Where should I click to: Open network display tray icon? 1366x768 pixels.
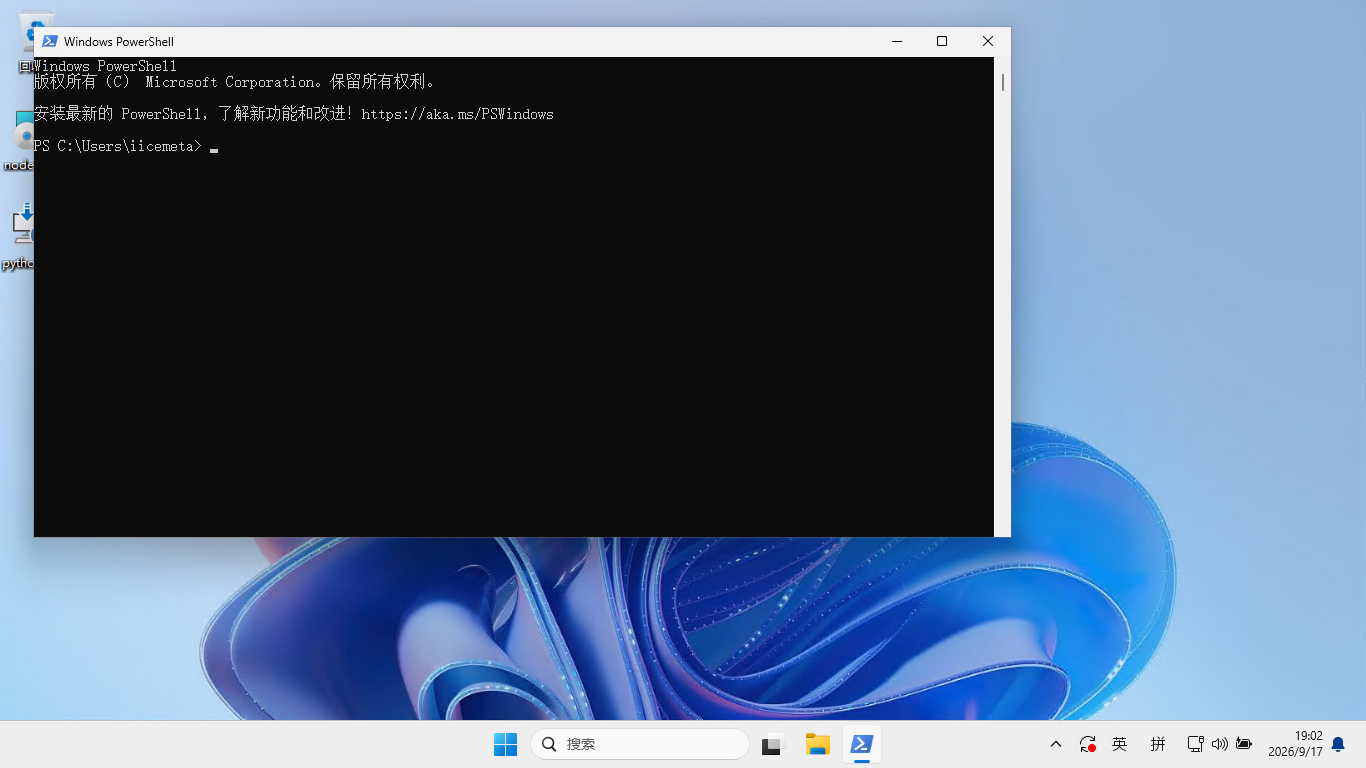tap(1195, 744)
